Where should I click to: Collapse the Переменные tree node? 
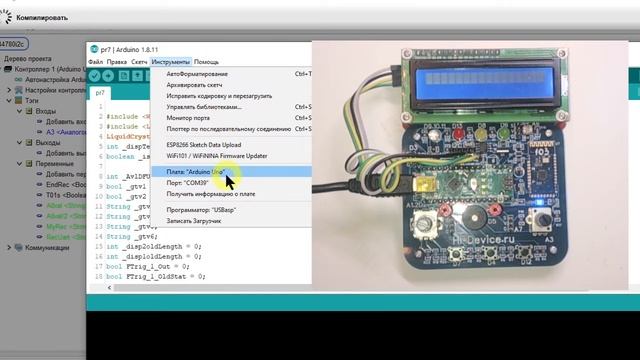point(19,164)
